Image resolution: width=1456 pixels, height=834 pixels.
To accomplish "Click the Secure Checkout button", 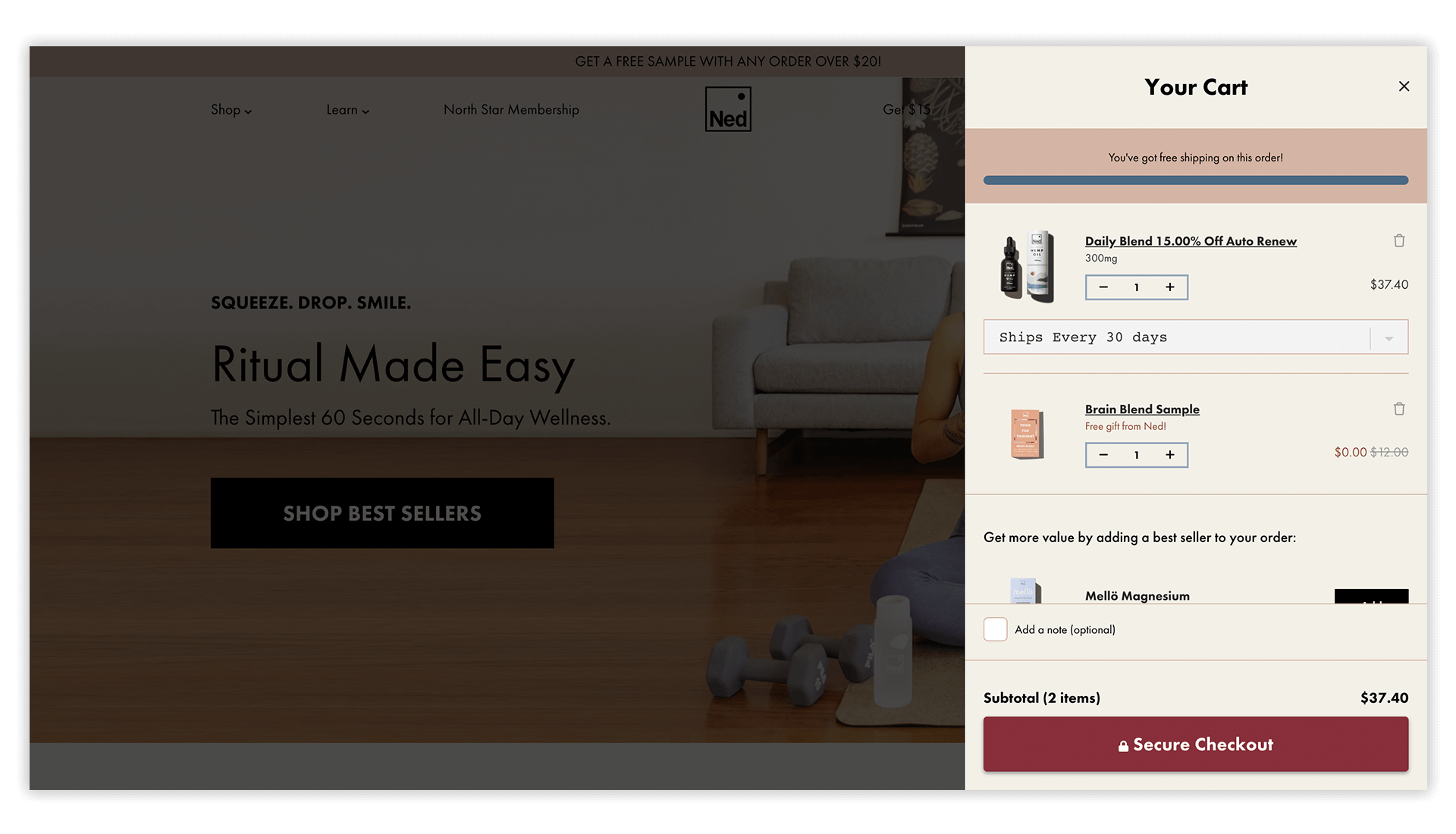I will pos(1196,744).
